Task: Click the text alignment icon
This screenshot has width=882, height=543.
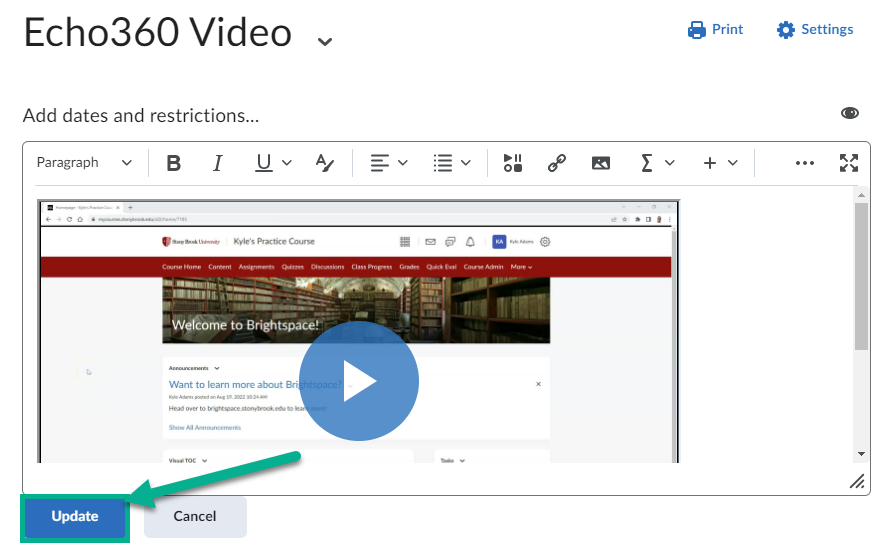Action: (379, 163)
